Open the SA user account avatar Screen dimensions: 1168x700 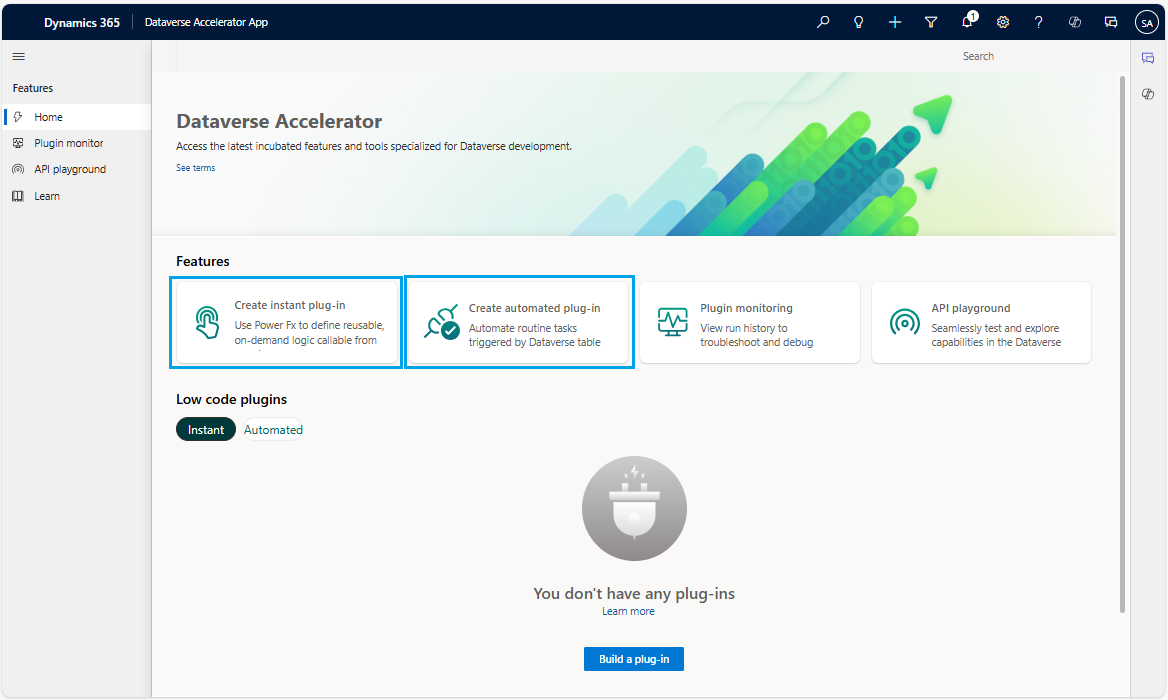[1146, 22]
